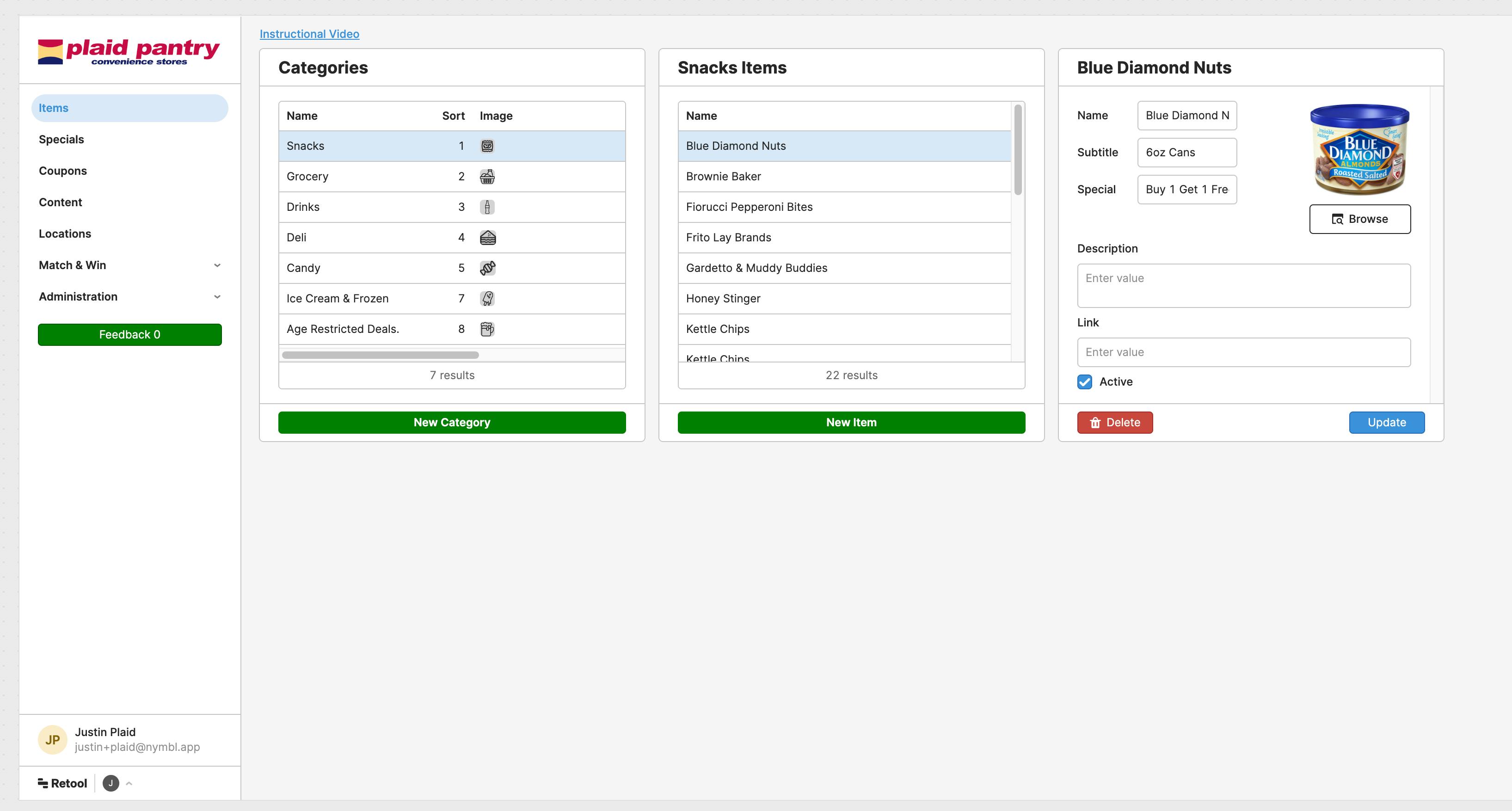The image size is (1512, 811).
Task: Click the Retool logo in footer
Action: 62,783
